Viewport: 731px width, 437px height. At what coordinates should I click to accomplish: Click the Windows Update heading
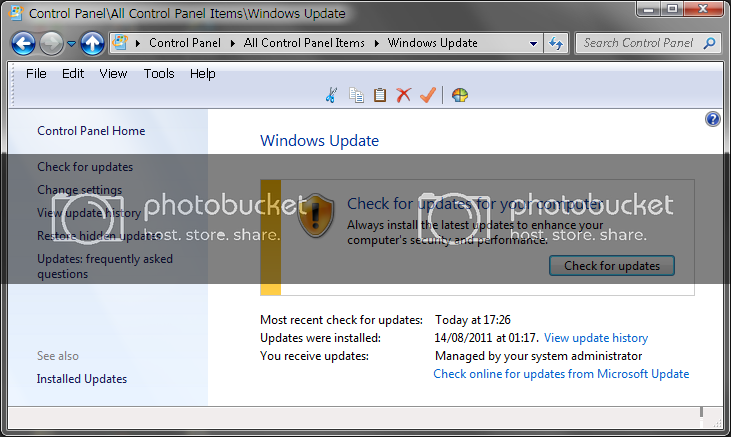pyautogui.click(x=319, y=141)
